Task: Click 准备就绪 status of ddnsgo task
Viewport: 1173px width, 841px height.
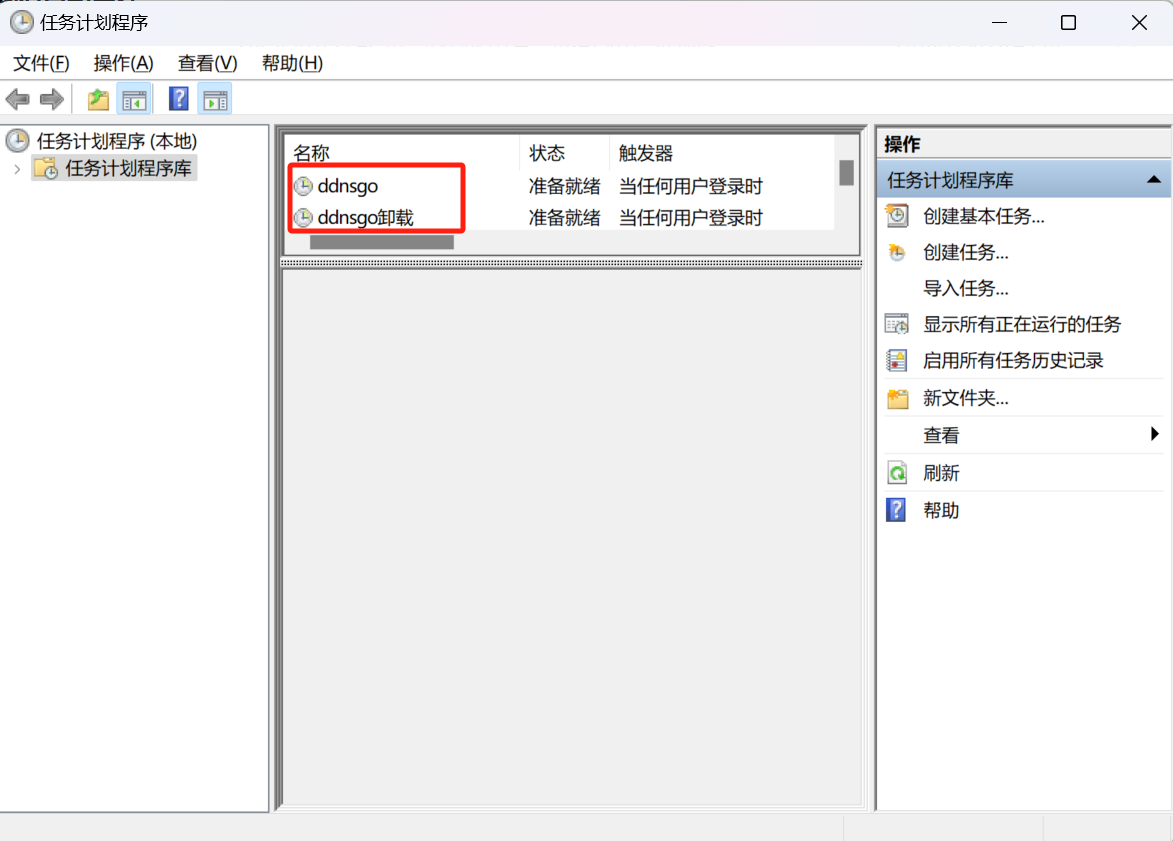Action: point(564,186)
